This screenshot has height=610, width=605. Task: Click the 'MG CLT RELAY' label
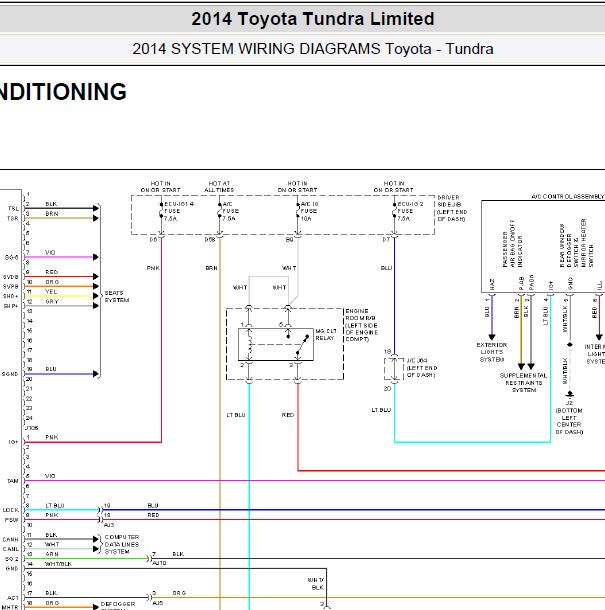325,335
